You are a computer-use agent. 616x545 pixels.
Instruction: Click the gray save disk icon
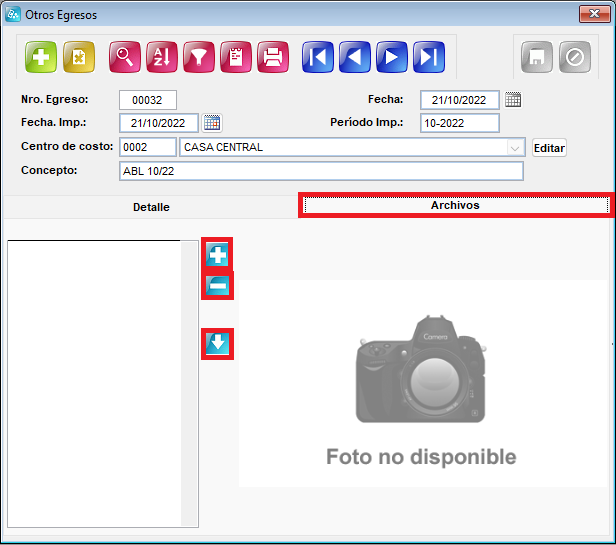pyautogui.click(x=537, y=57)
